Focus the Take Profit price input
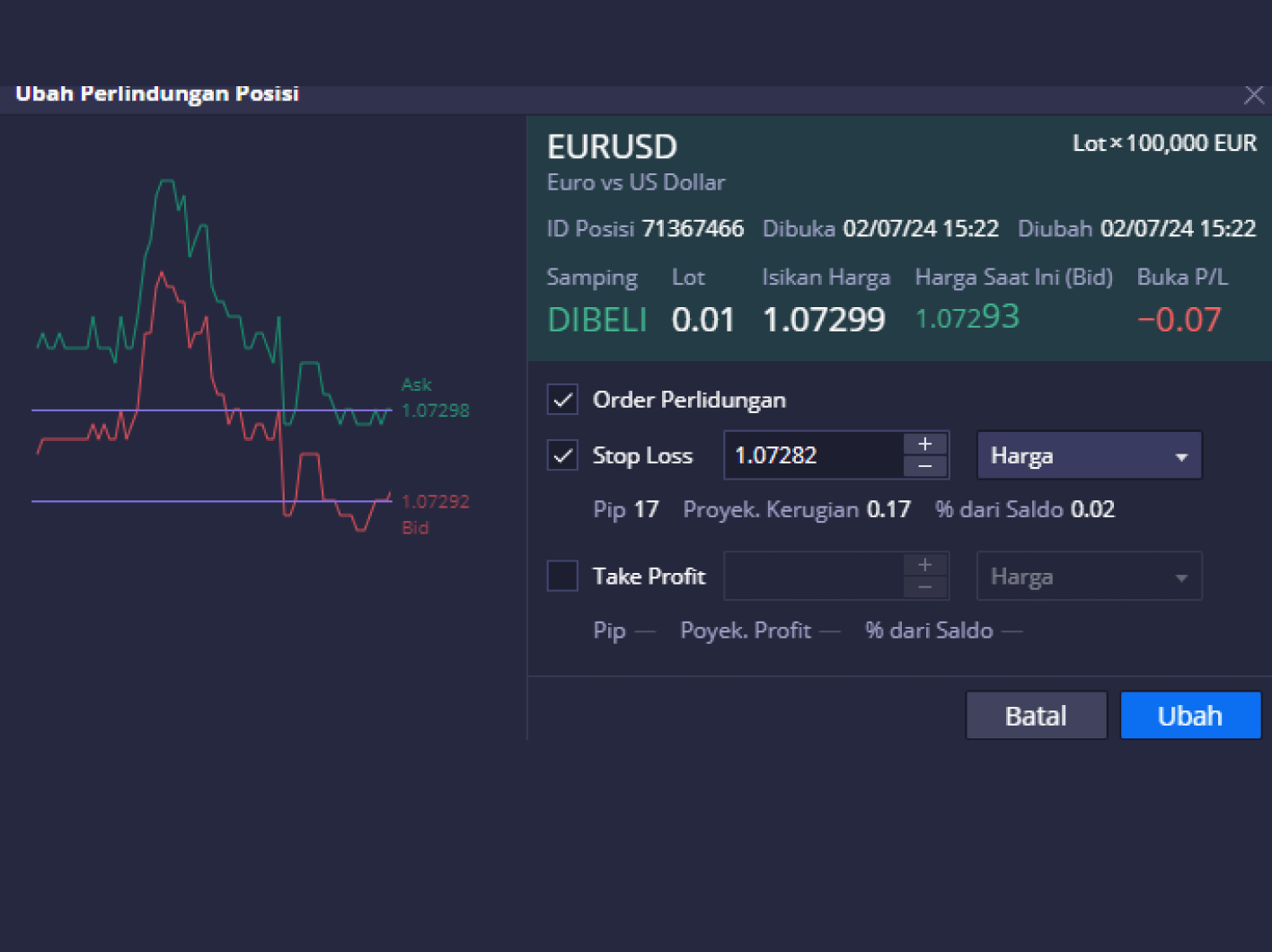This screenshot has height=952, width=1272. [813, 576]
